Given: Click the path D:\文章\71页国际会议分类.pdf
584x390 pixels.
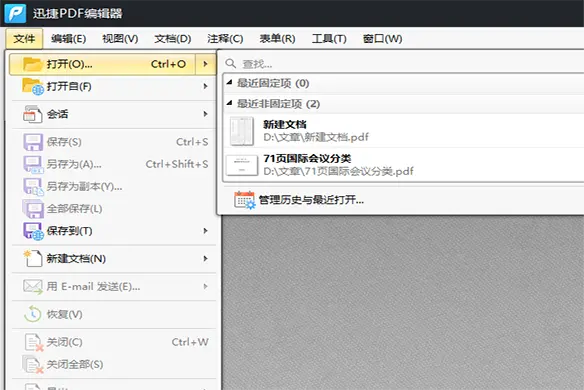Looking at the screenshot, I should (x=339, y=171).
